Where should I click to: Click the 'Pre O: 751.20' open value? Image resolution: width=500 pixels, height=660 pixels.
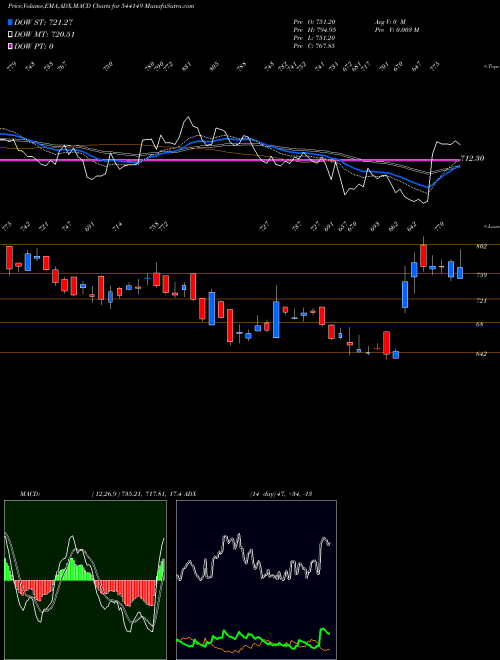(x=314, y=22)
